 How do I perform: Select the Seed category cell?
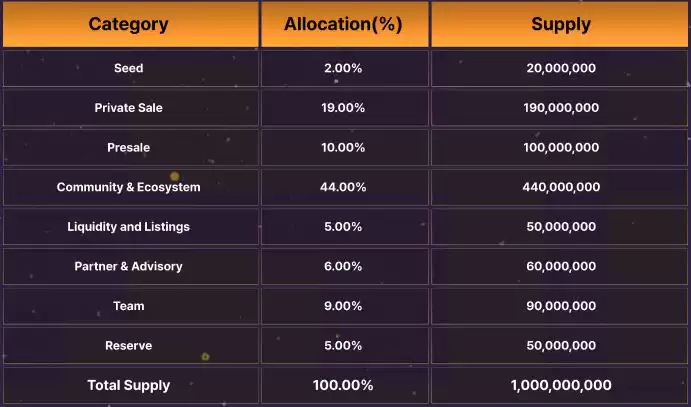pyautogui.click(x=128, y=68)
